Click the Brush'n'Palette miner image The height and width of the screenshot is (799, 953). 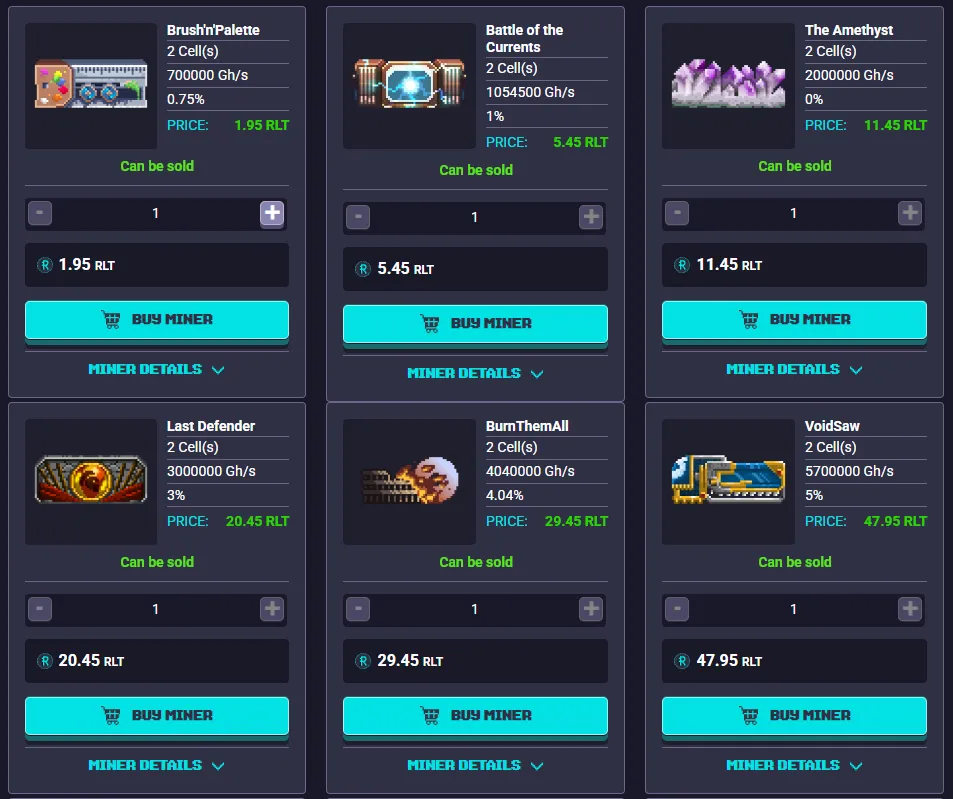coord(91,85)
